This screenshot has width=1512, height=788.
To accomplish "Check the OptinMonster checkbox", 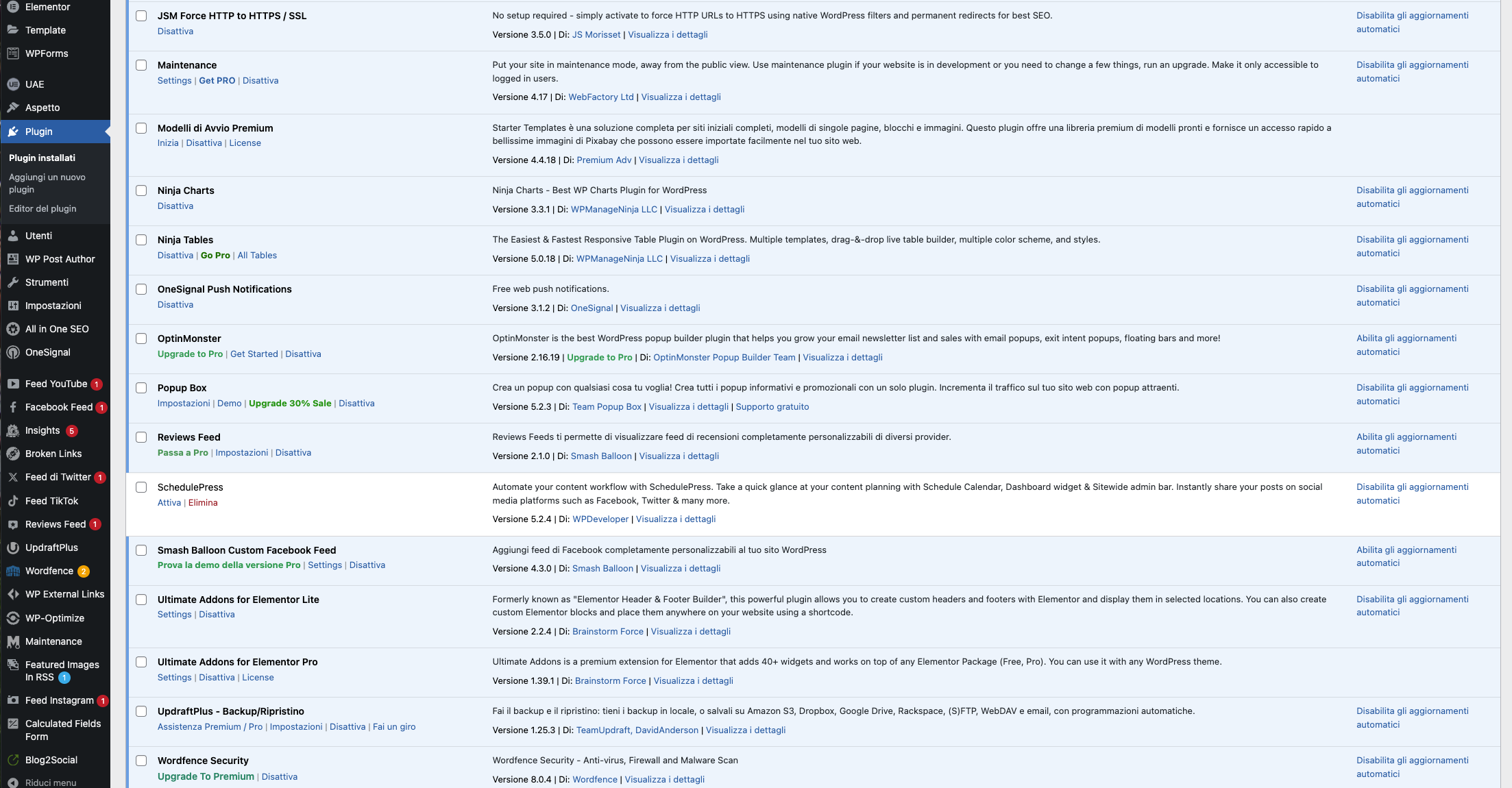I will (141, 338).
